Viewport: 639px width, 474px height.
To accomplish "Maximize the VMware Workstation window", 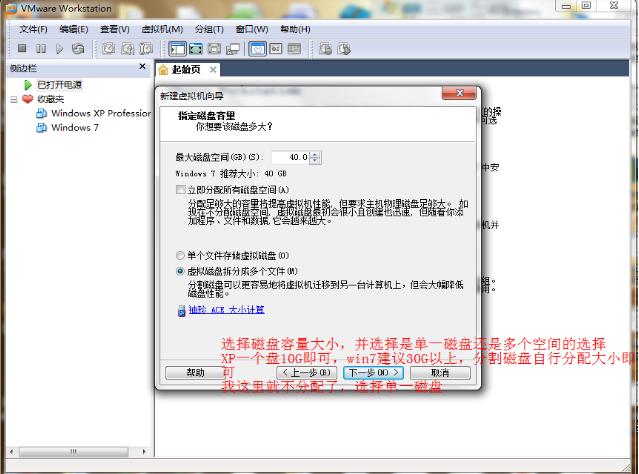I will (586, 5).
